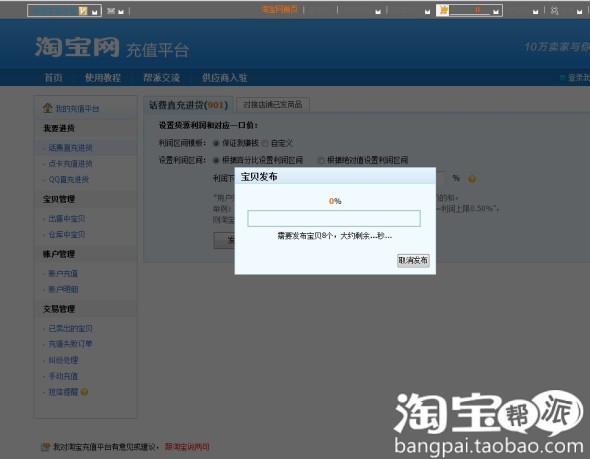590x459 pixels.
Task: Open the dropdown arrow in the username box
Action: coord(95,12)
